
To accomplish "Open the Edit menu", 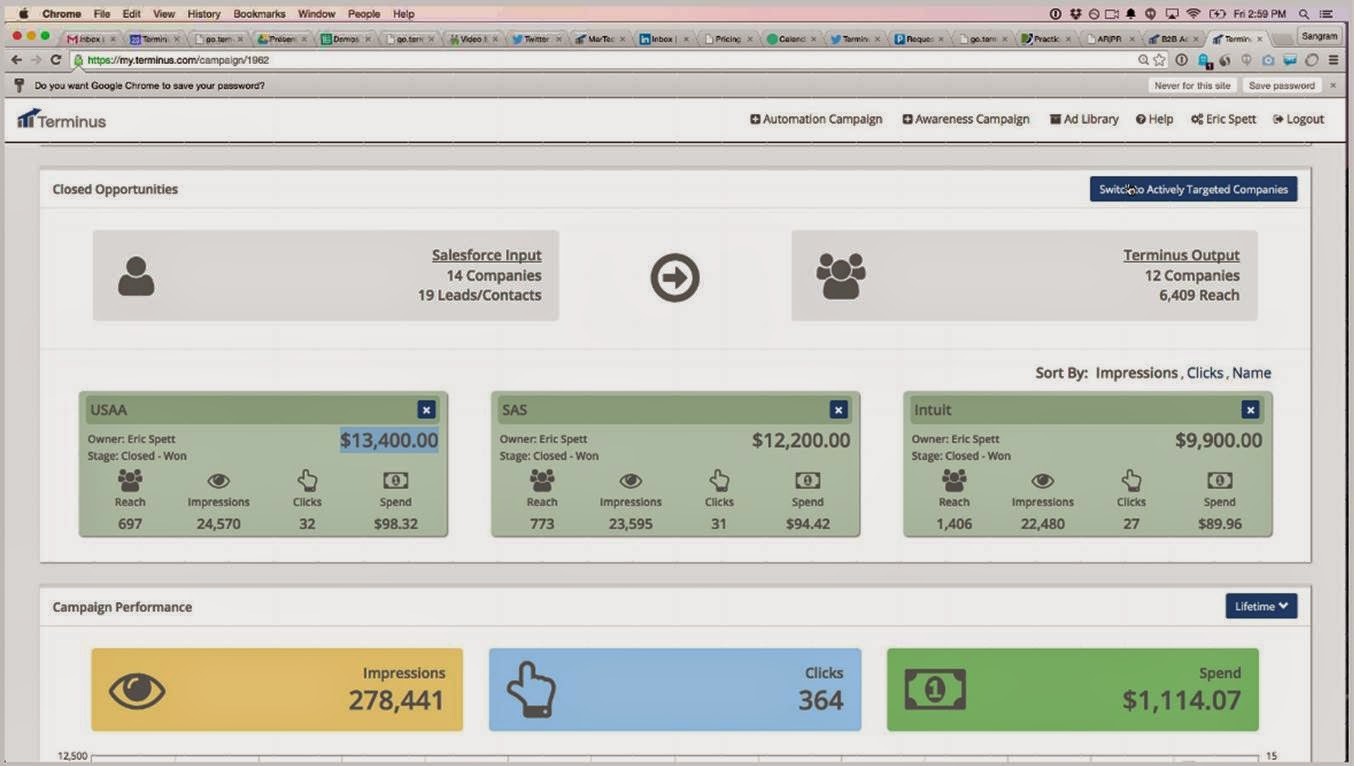I will (131, 14).
